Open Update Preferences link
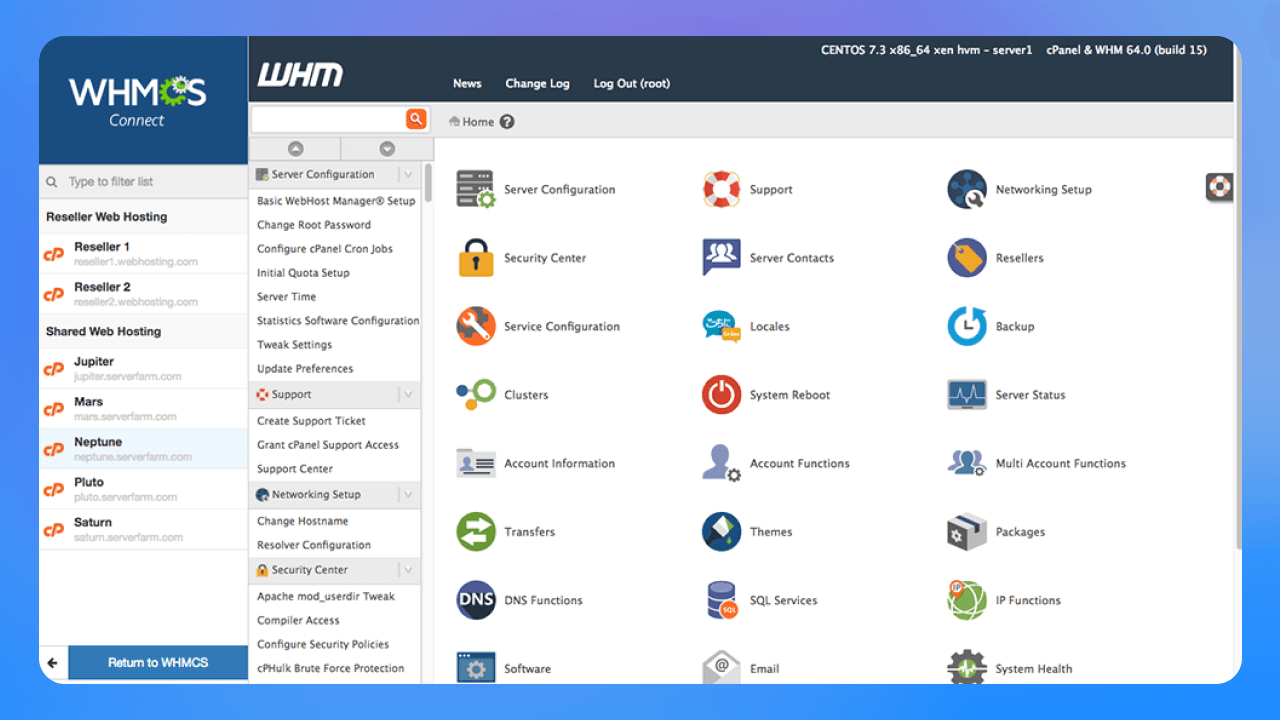1280x720 pixels. tap(305, 369)
